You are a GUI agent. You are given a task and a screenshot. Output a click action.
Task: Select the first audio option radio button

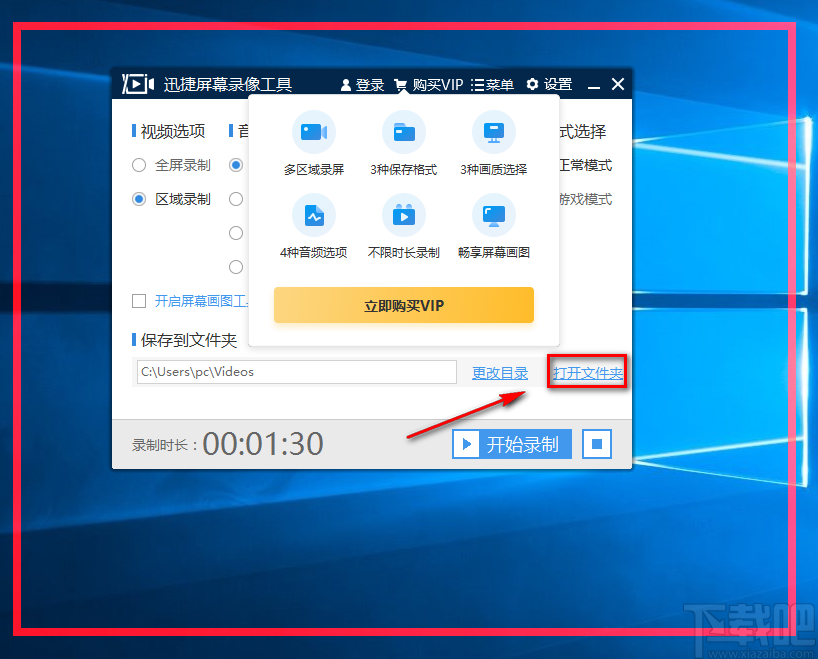(x=236, y=165)
